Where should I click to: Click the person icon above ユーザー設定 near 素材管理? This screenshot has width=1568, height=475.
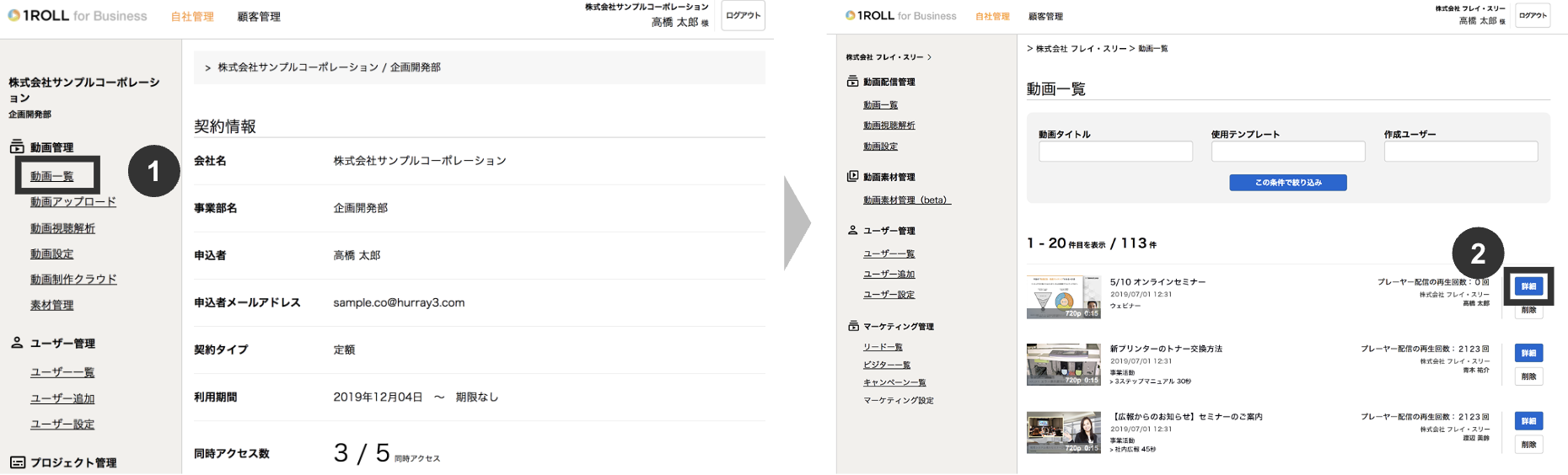[17, 343]
